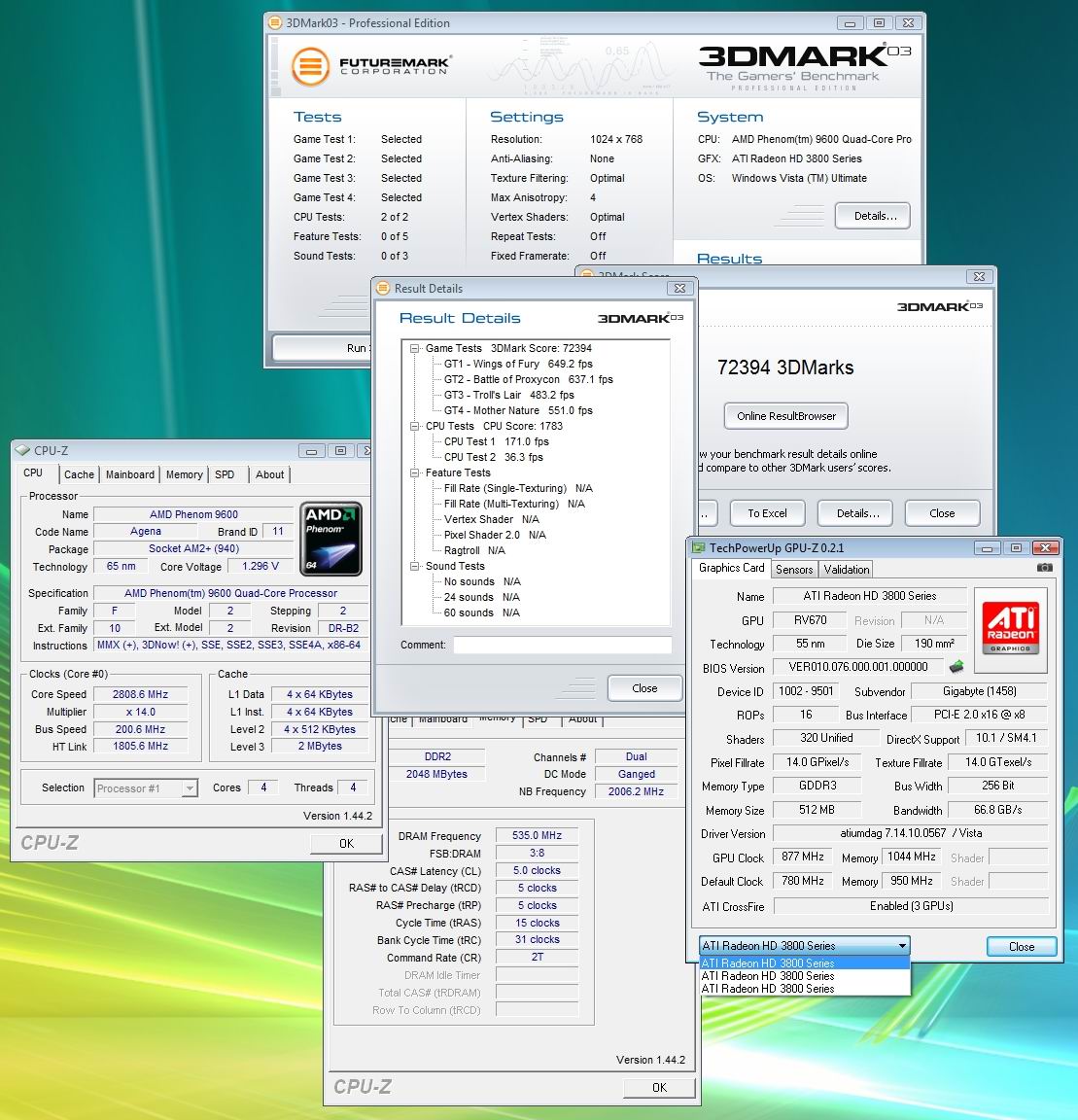Click the DRAM Frequency value 535.0 MHz
This screenshot has height=1120, width=1078.
pos(537,835)
